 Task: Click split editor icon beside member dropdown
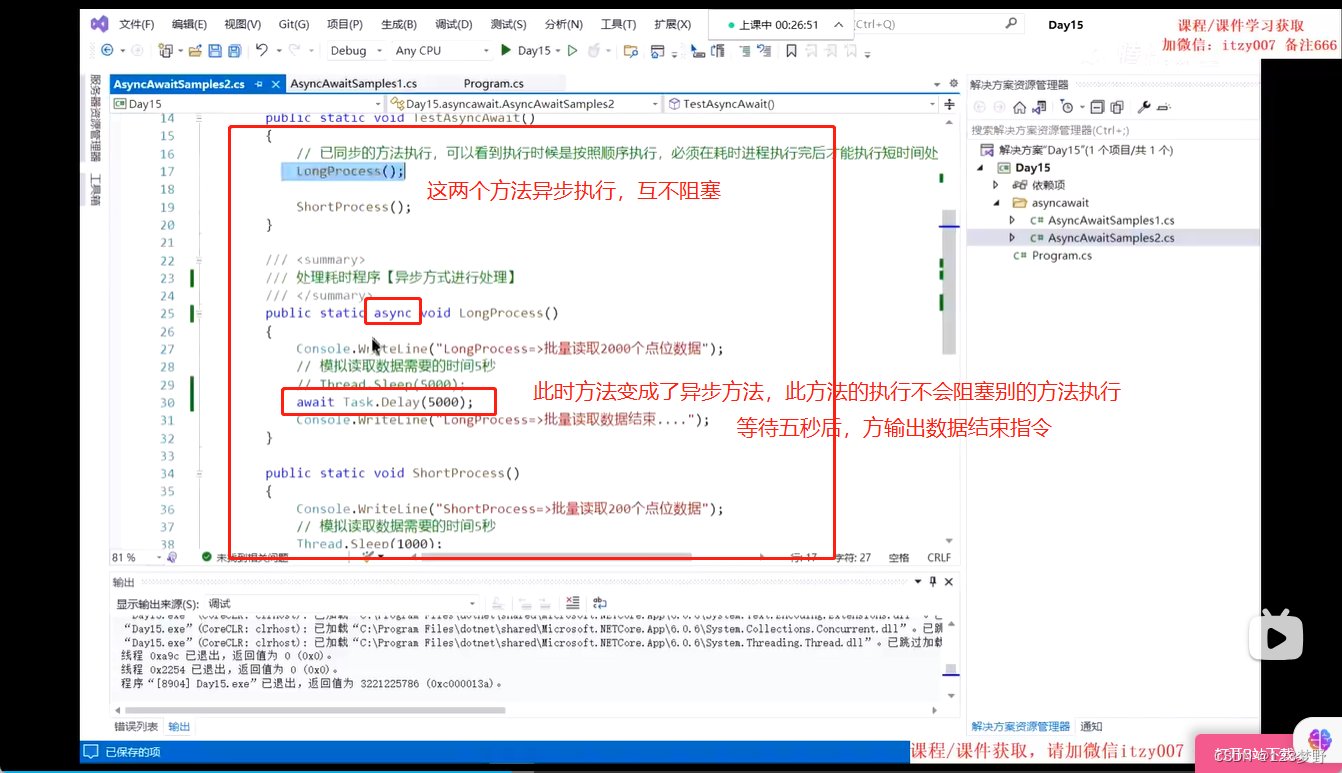(x=950, y=104)
